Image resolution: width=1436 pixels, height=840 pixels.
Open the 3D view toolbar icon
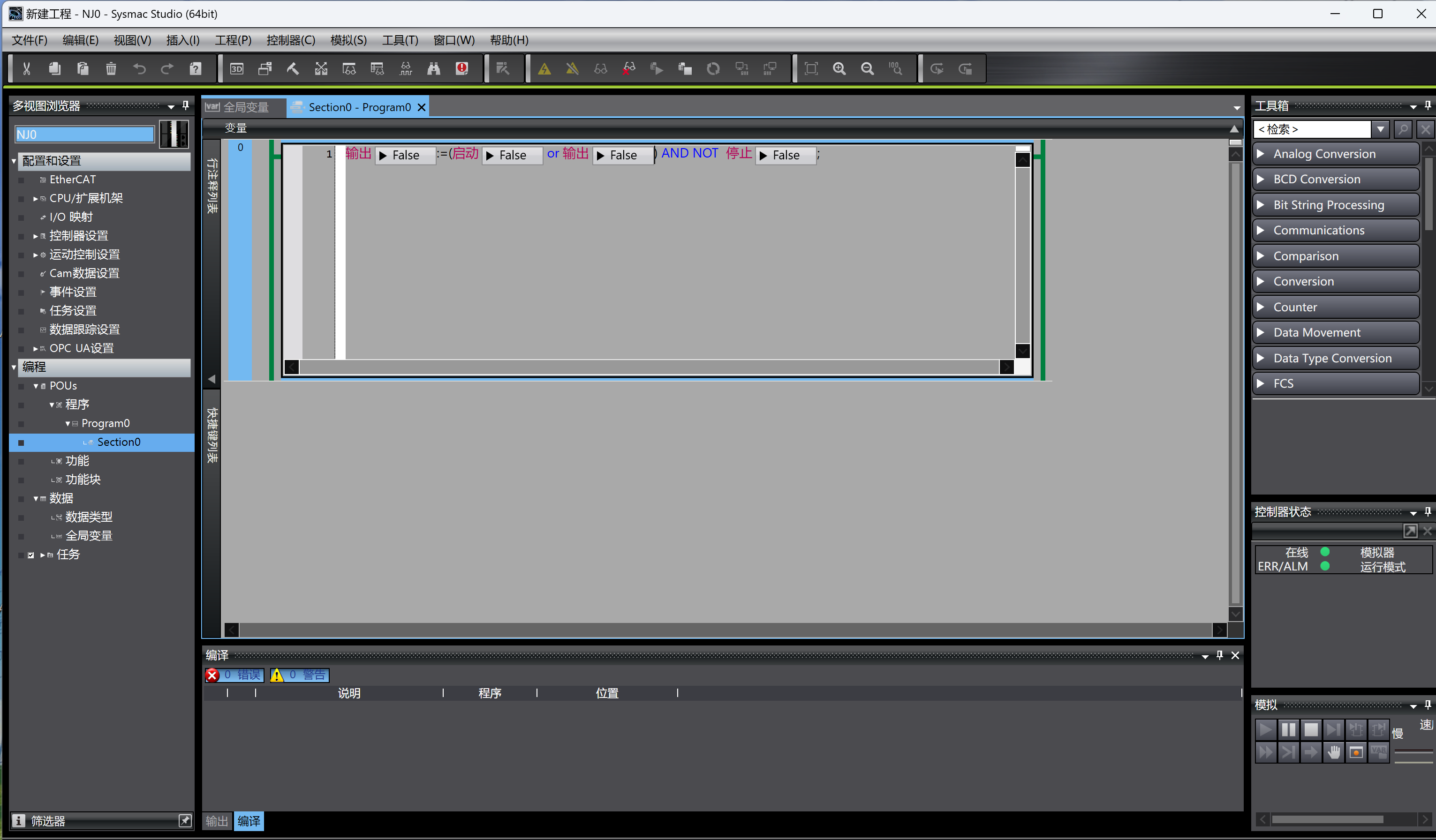pos(236,69)
